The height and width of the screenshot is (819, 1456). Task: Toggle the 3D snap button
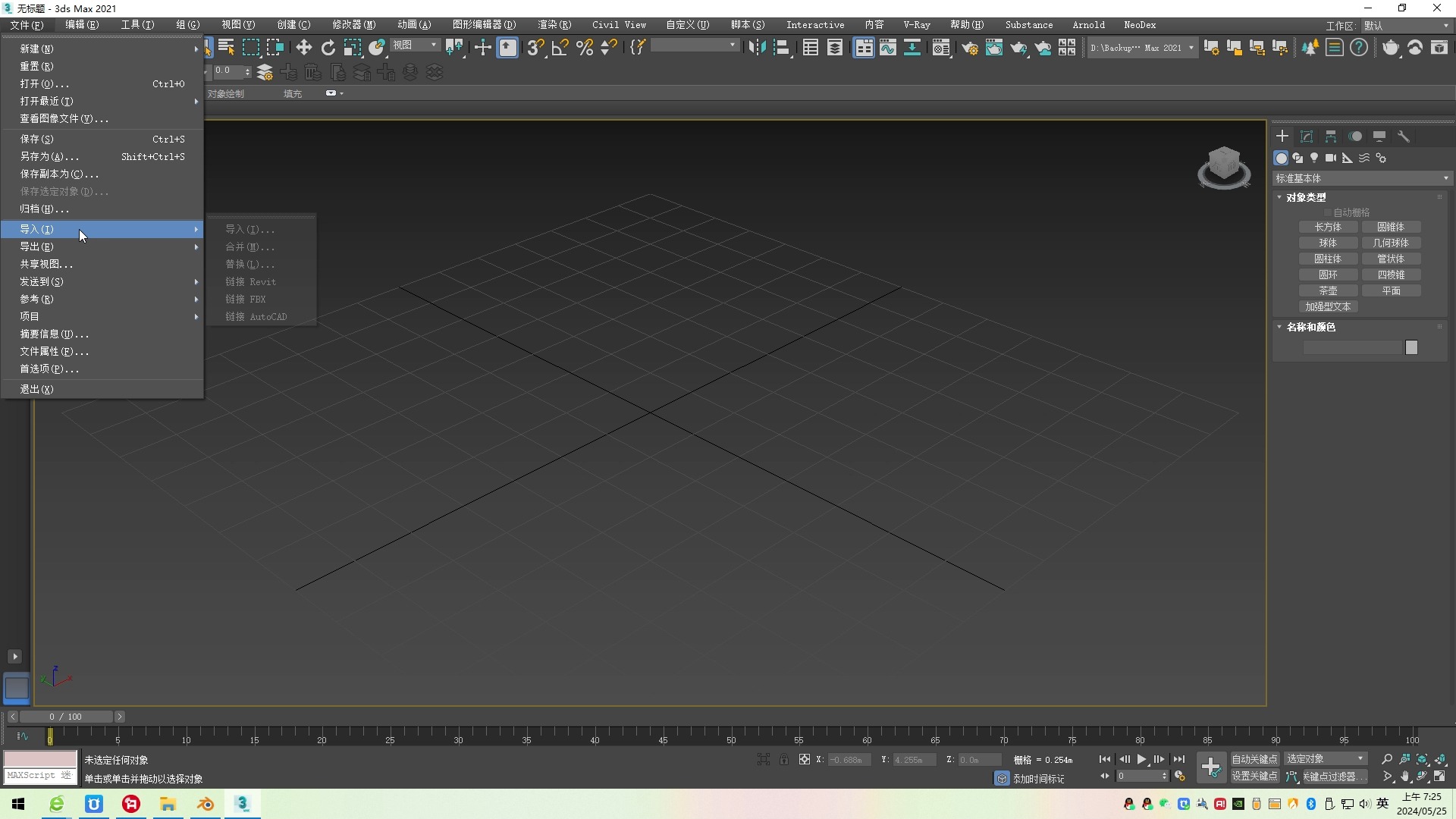pos(535,48)
